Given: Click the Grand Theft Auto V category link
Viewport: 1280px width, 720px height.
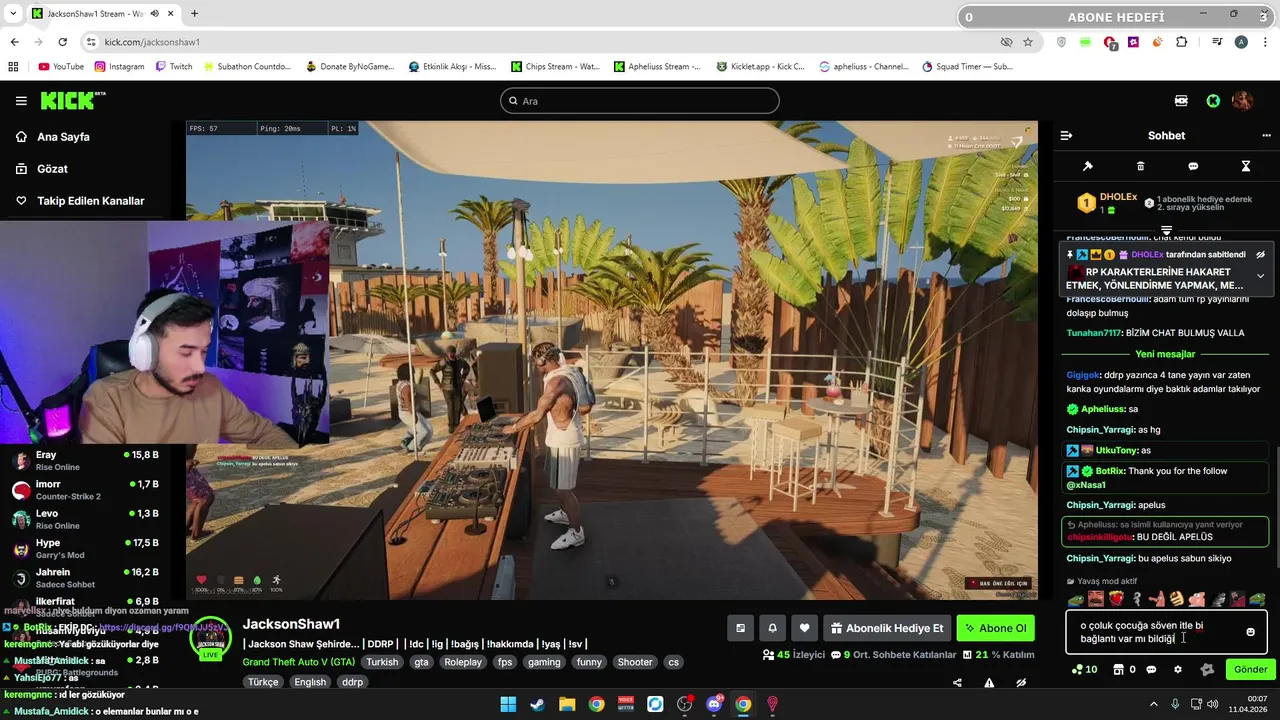Looking at the screenshot, I should pyautogui.click(x=298, y=662).
